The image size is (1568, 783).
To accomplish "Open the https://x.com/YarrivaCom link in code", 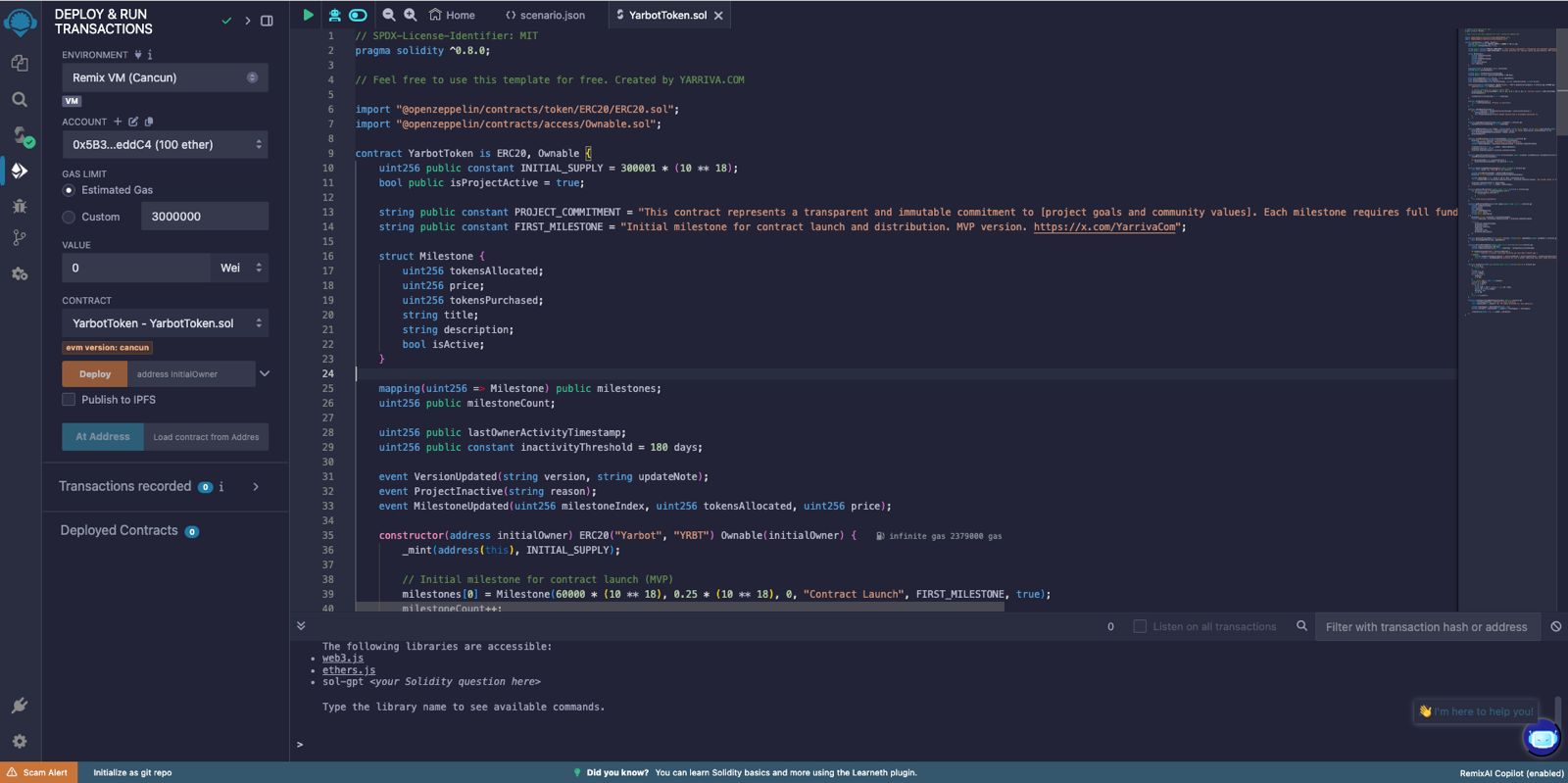I will [1105, 227].
